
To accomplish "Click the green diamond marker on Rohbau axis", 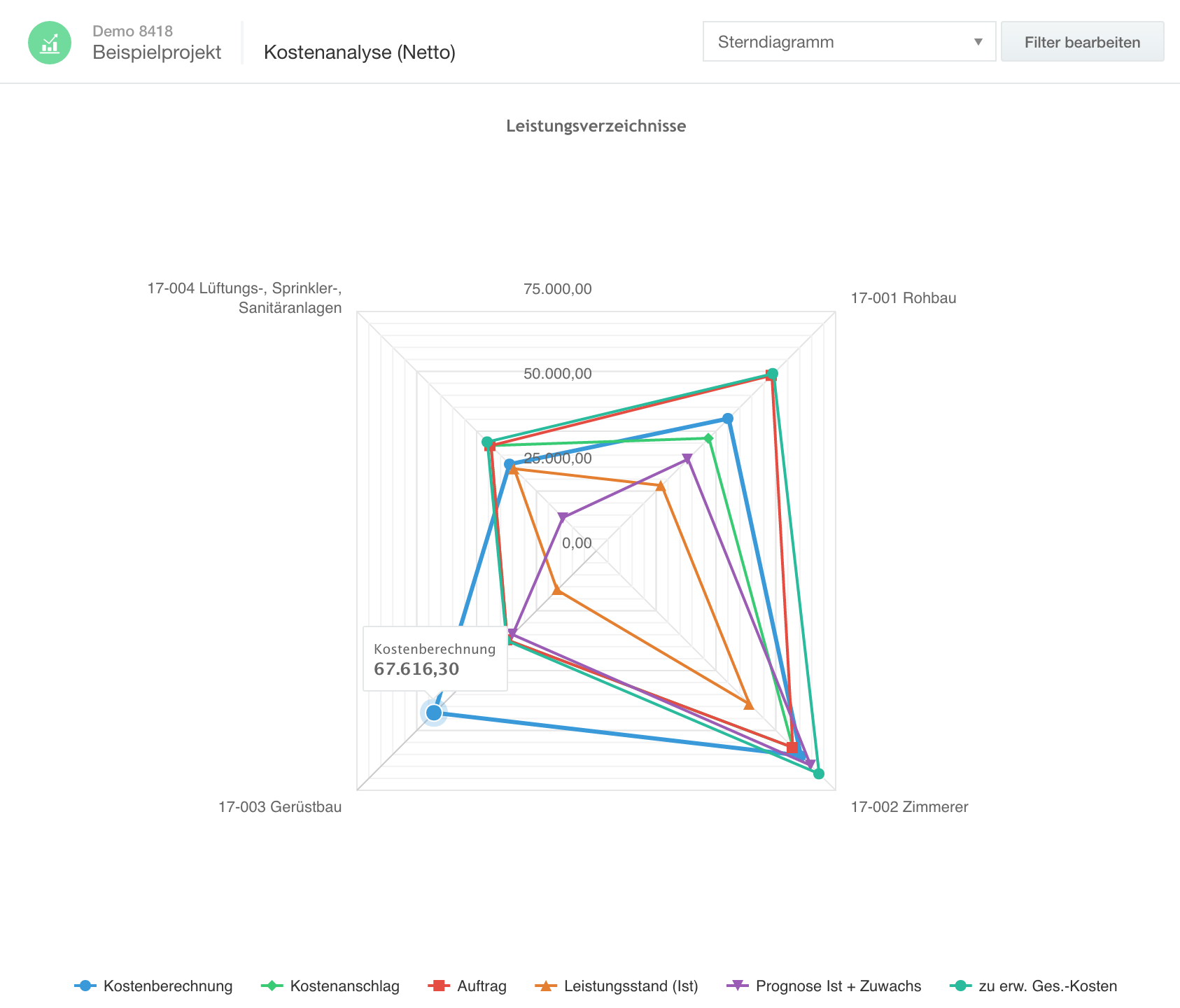I will [708, 439].
